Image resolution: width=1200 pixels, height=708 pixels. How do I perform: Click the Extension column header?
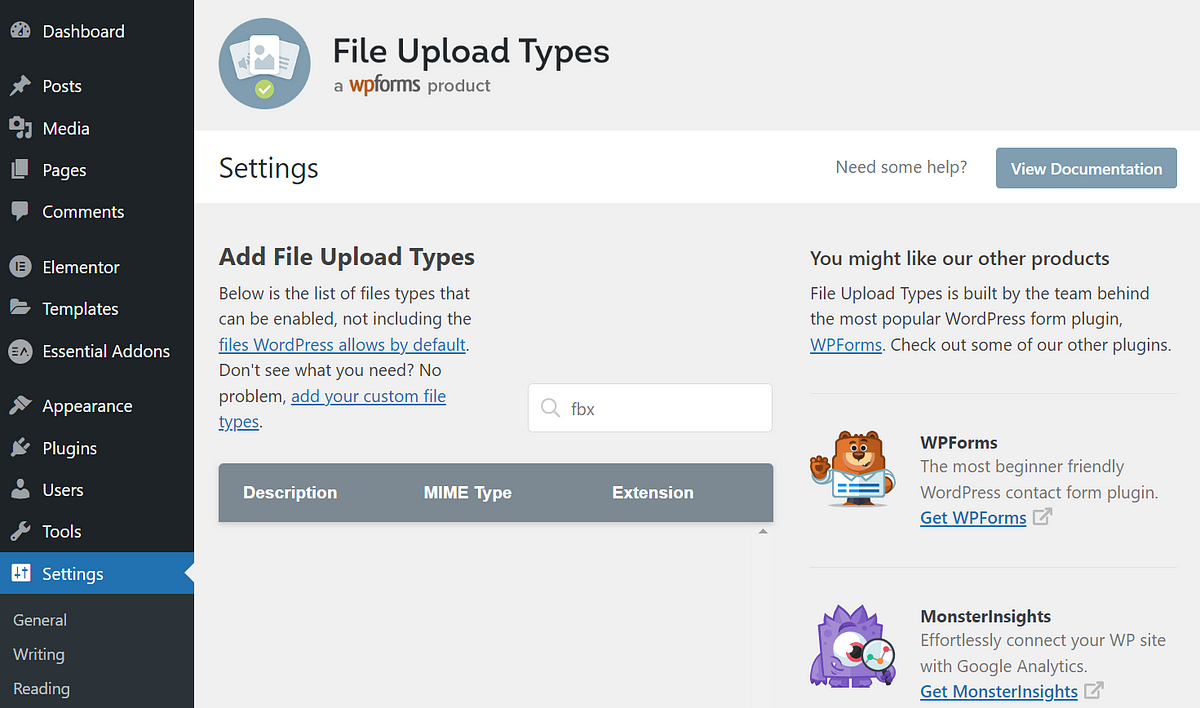[x=653, y=492]
